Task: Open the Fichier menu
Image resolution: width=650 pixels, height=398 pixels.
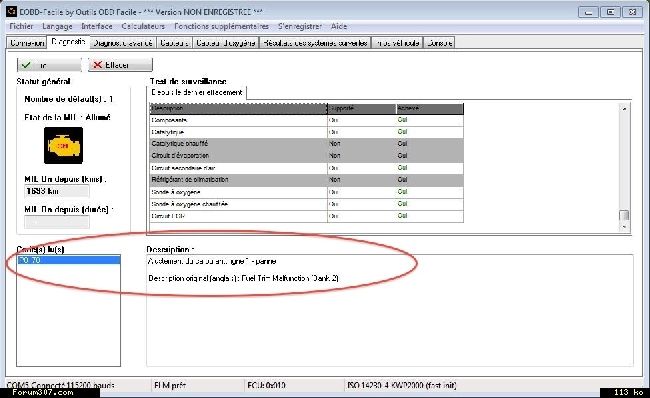Action: click(x=21, y=26)
